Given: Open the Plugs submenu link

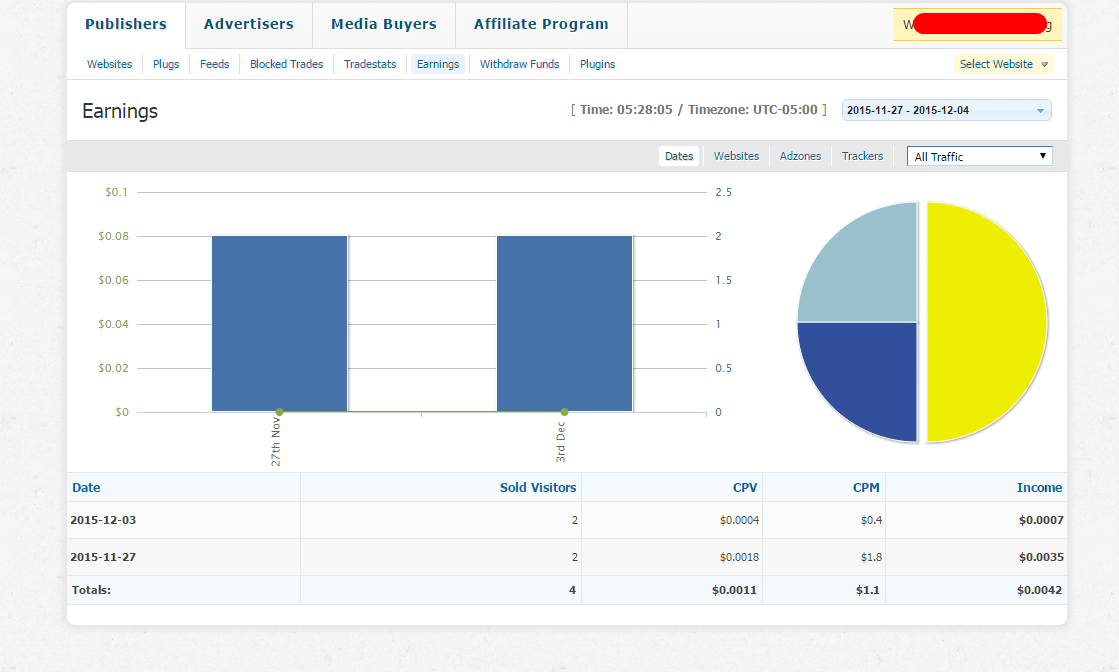Looking at the screenshot, I should pos(166,64).
